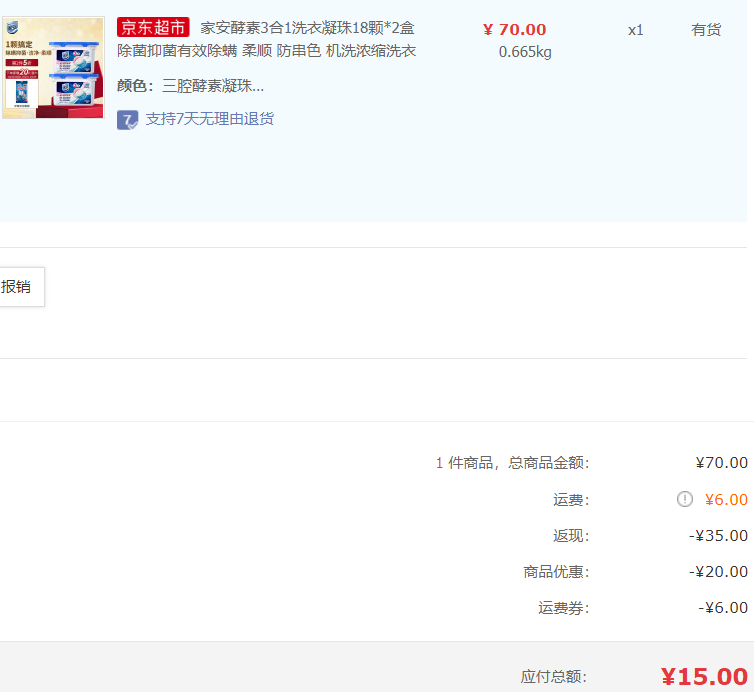
Task: Click the weight 0.665kg text
Action: (525, 52)
